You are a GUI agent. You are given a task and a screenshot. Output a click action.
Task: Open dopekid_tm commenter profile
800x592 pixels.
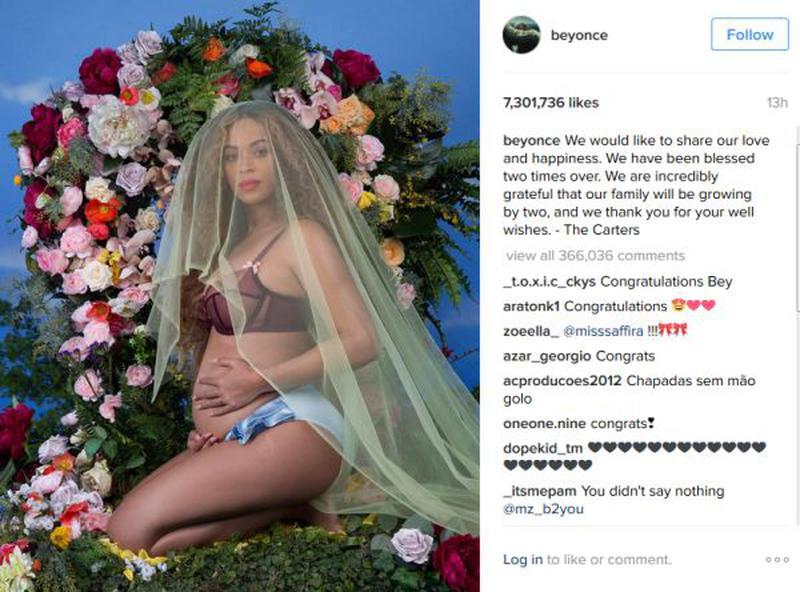[543, 449]
